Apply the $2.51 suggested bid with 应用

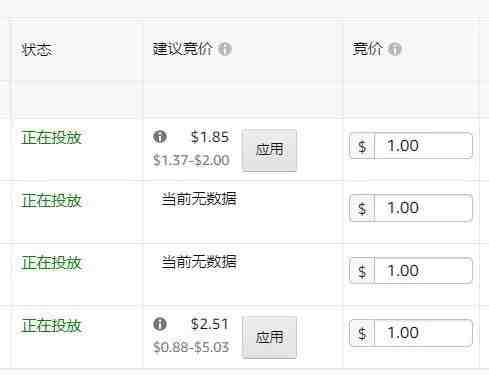[269, 337]
